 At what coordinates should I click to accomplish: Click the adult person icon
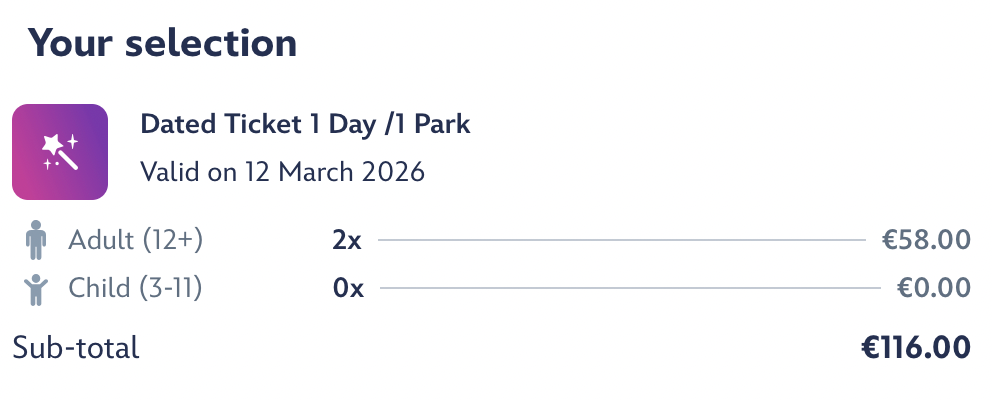point(34,241)
